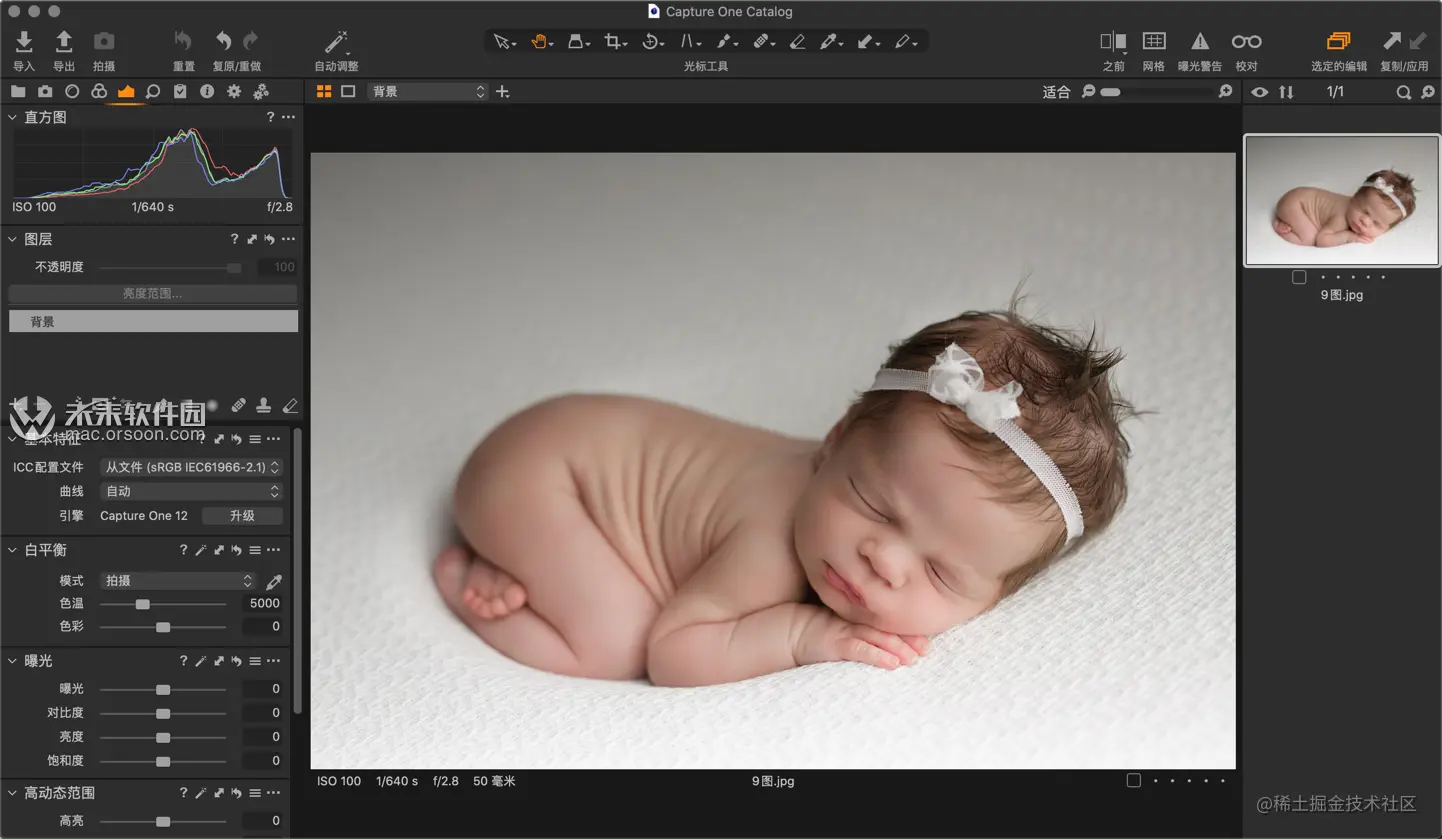Click the browser sort arrows icon

click(1286, 92)
